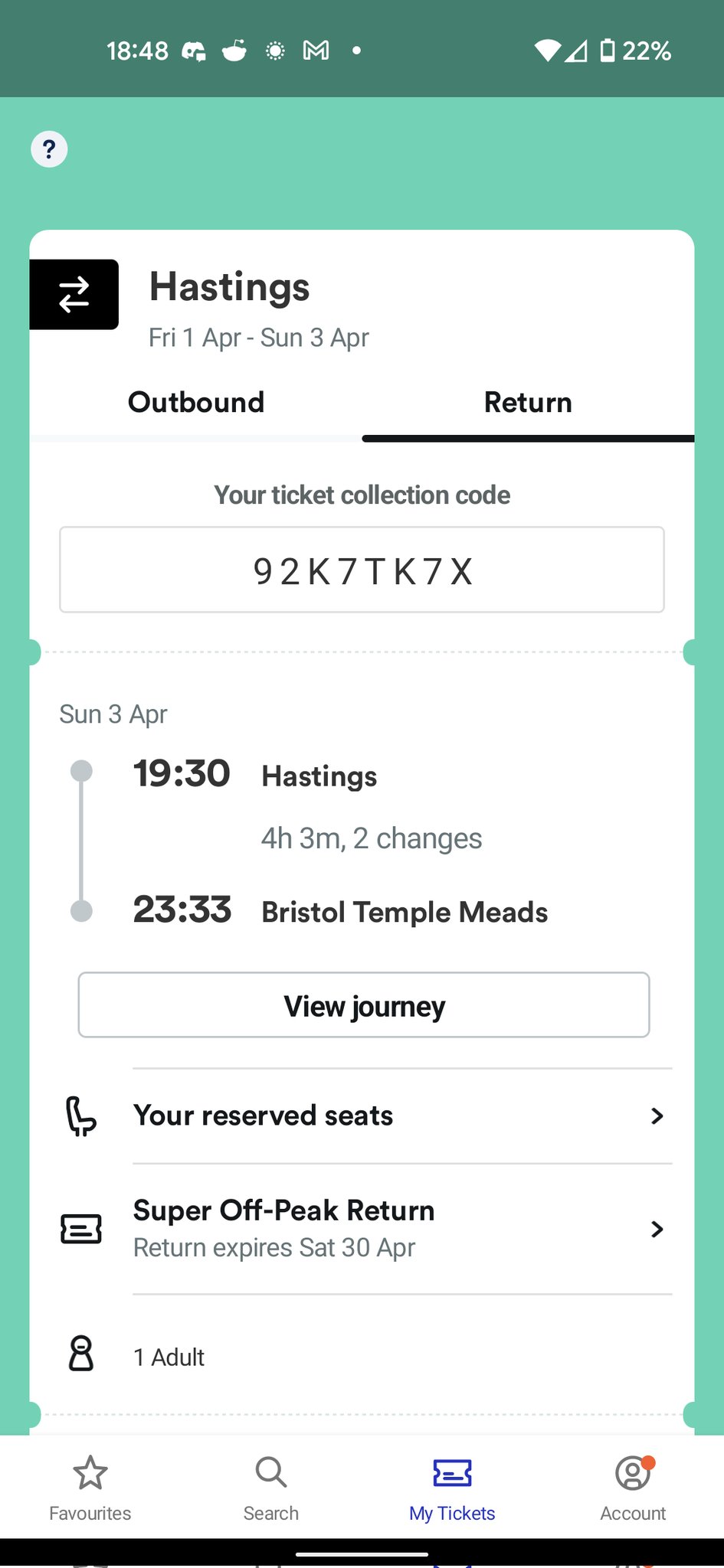Tap the battery indicator in status bar

tap(607, 51)
